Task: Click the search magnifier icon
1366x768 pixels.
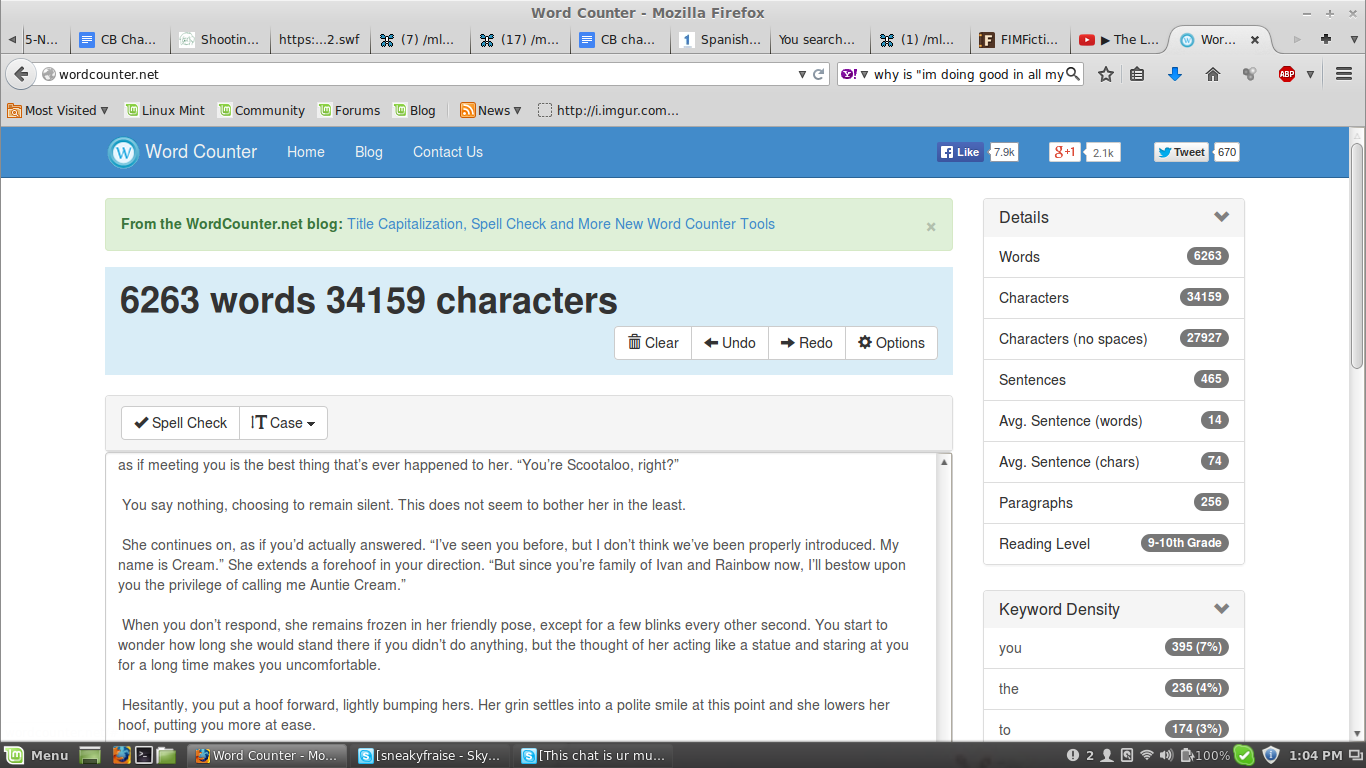Action: tap(1073, 74)
